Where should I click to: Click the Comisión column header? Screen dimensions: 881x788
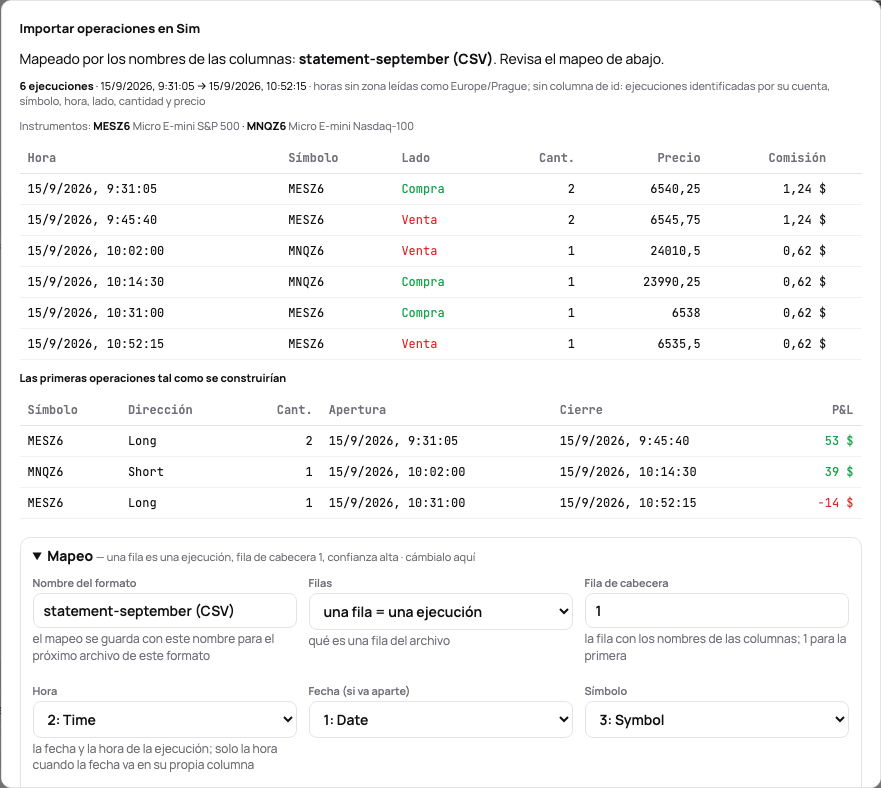pyautogui.click(x=797, y=158)
